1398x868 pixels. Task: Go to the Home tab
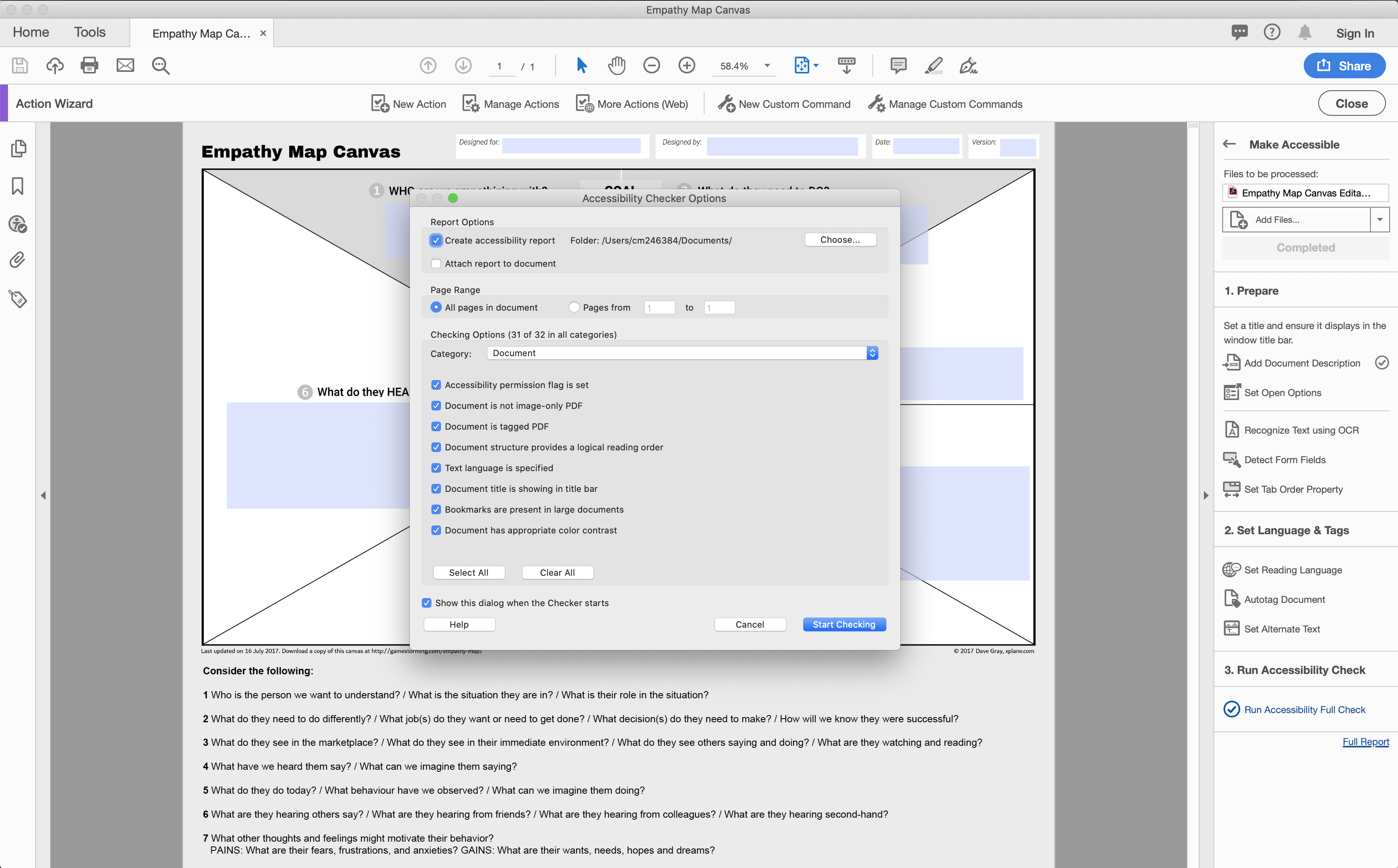(31, 32)
